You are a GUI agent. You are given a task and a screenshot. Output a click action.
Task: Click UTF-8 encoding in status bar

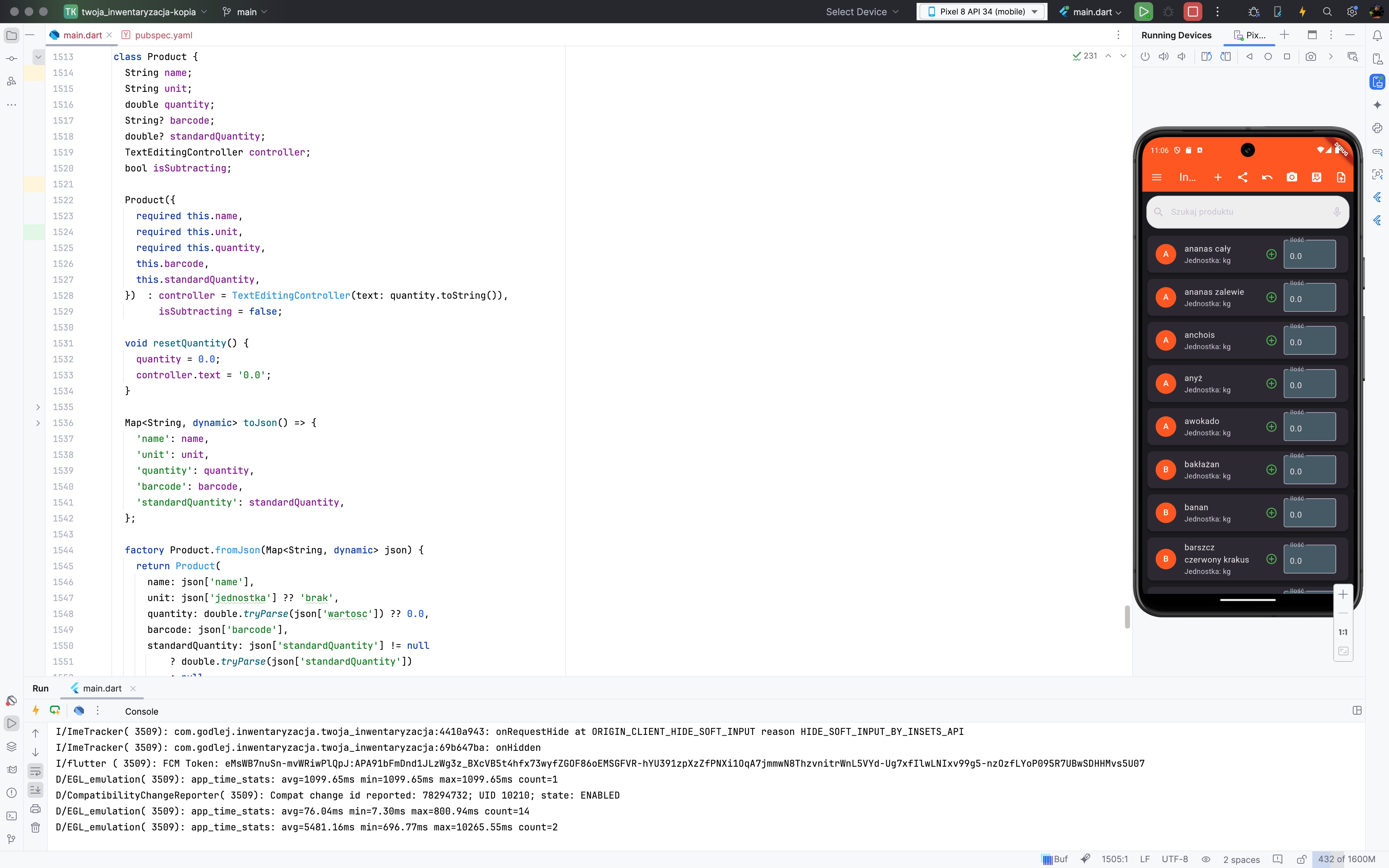1175,859
